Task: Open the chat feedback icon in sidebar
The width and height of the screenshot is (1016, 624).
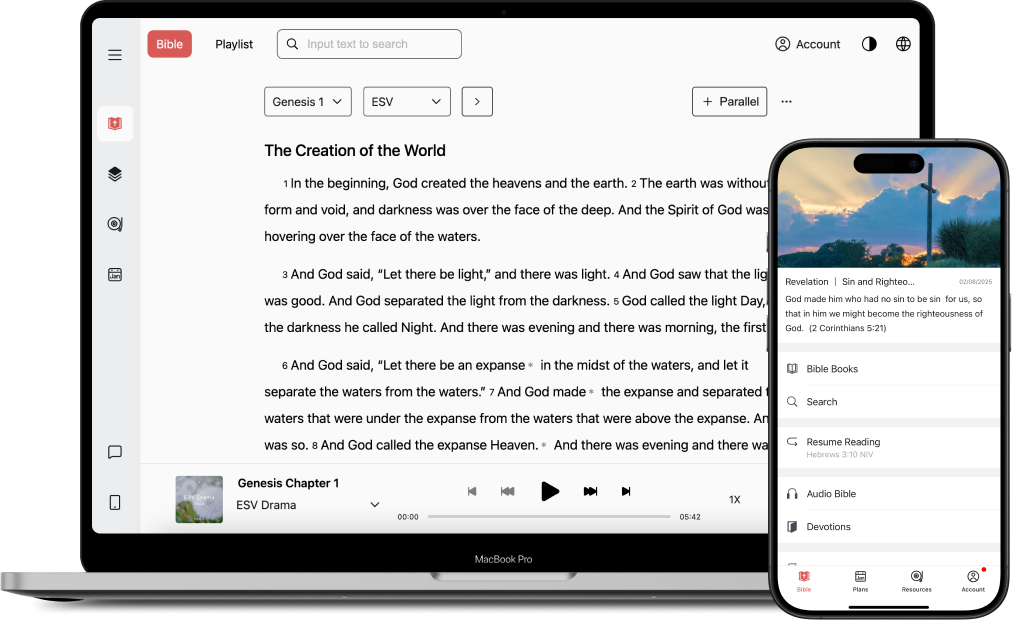Action: (115, 452)
